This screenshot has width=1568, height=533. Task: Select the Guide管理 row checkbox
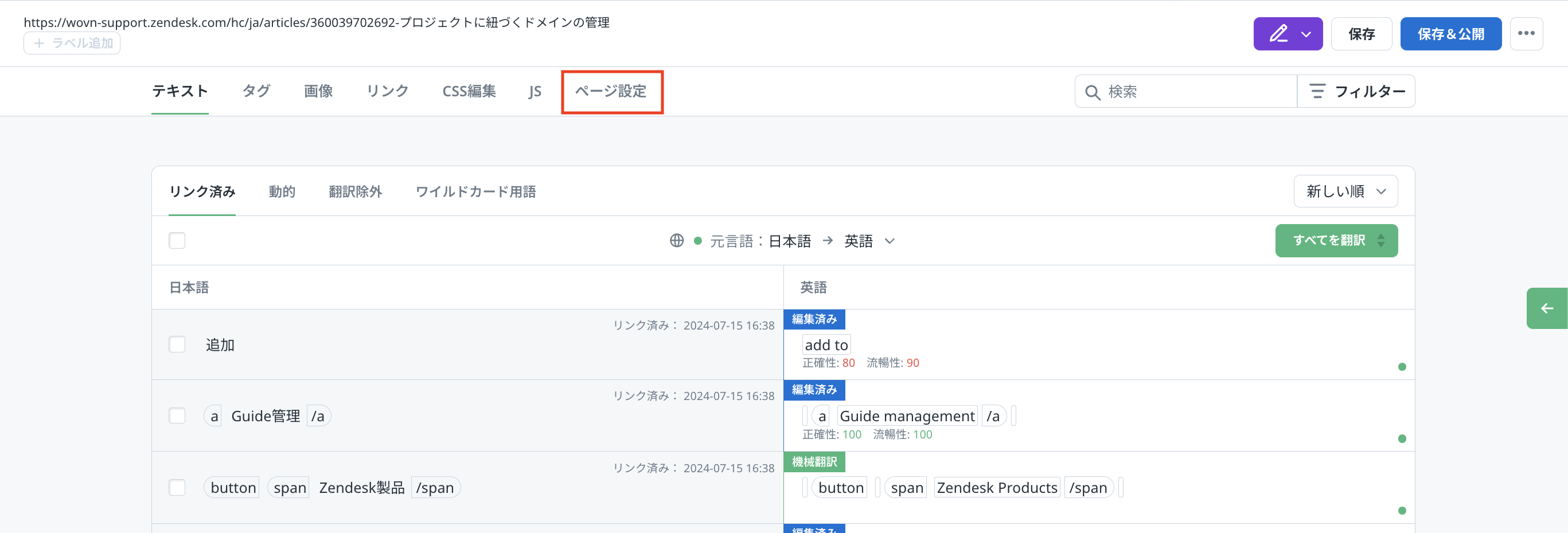177,416
